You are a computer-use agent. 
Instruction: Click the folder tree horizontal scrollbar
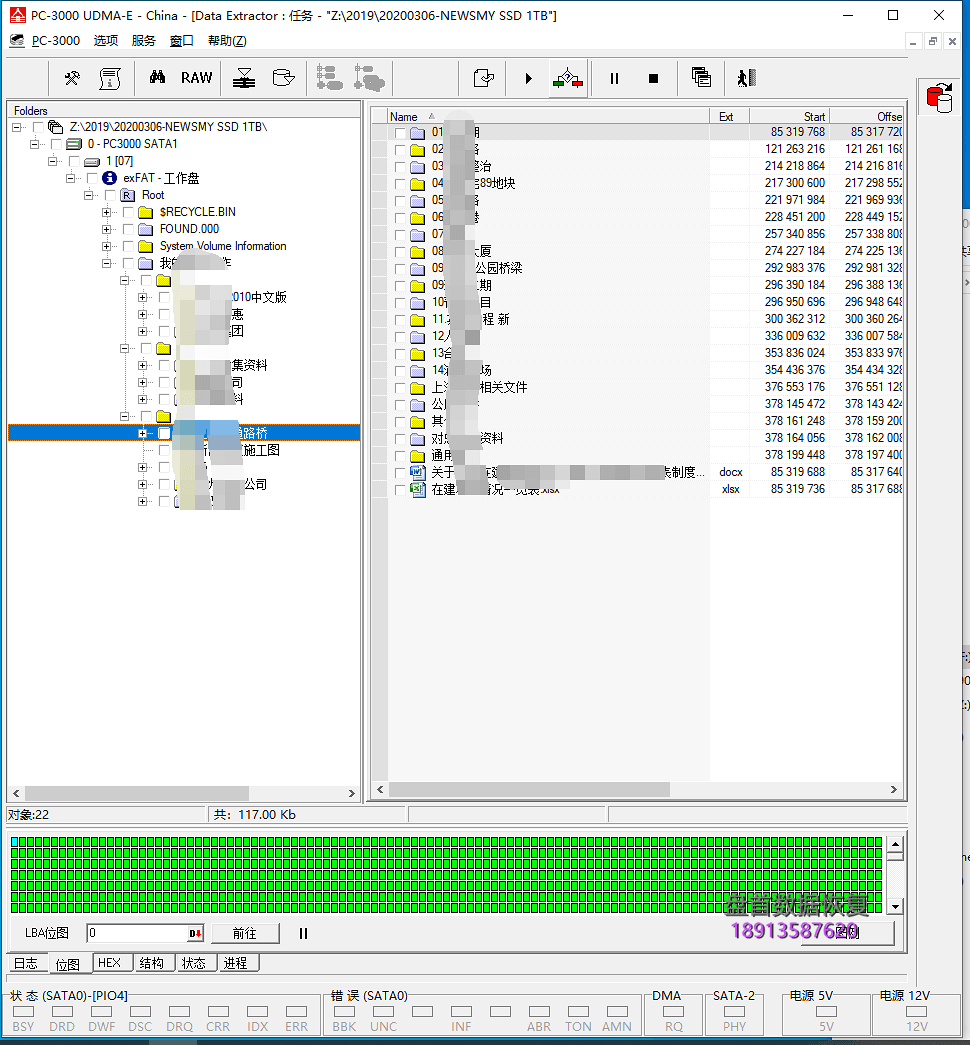137,793
